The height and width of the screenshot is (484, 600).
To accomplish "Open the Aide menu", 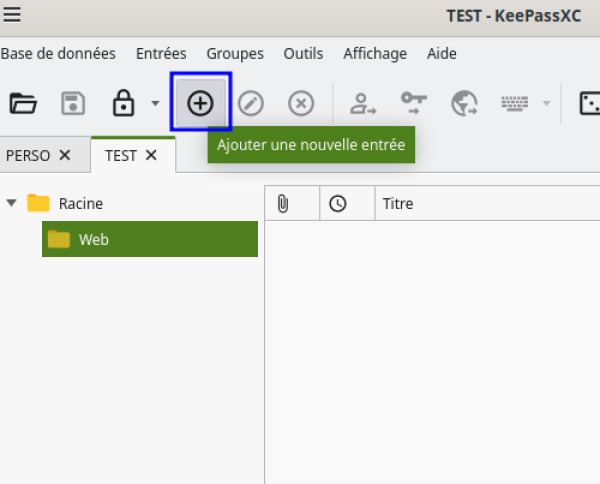I will tap(442, 54).
